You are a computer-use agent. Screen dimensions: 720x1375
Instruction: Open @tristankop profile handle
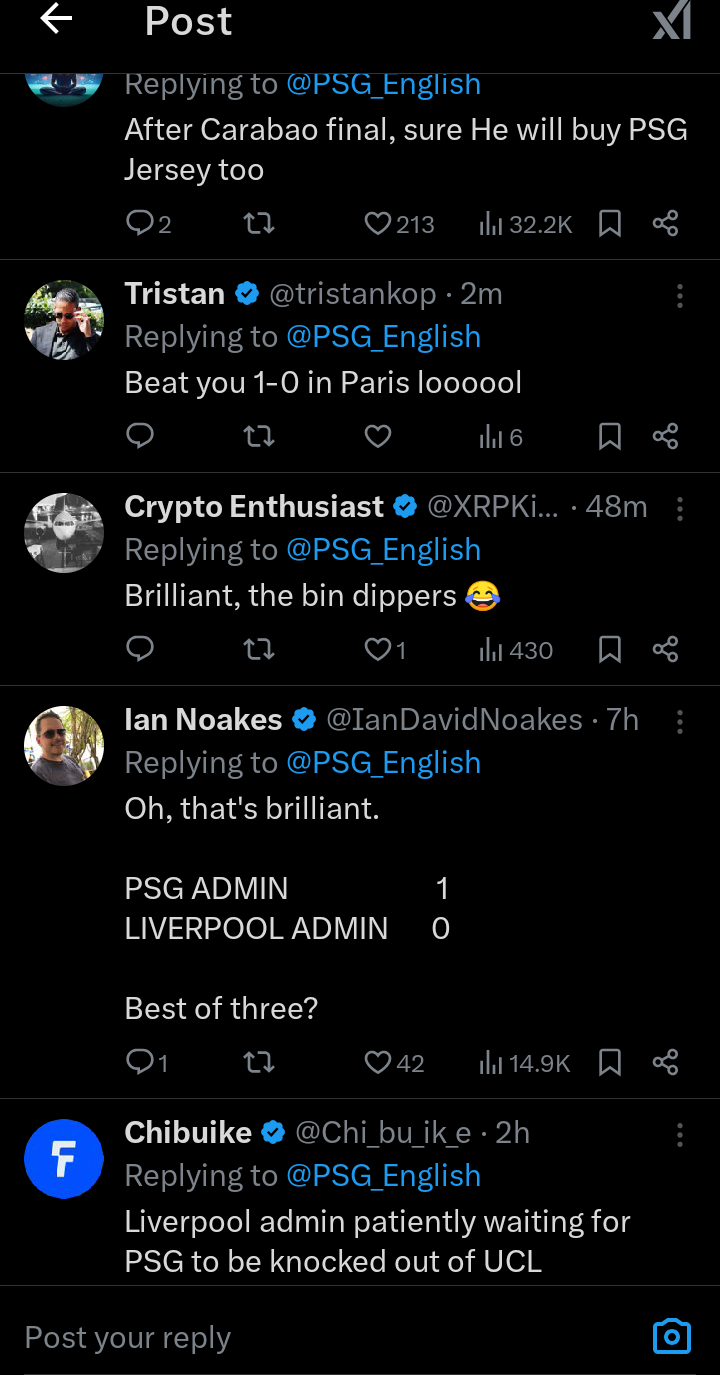point(353,294)
